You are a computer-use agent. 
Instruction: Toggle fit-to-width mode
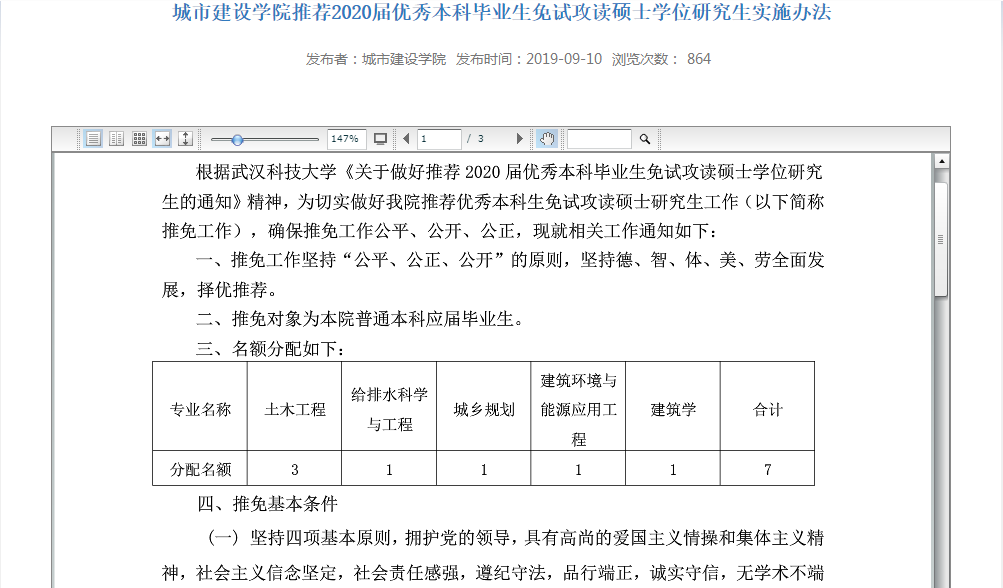pos(162,139)
